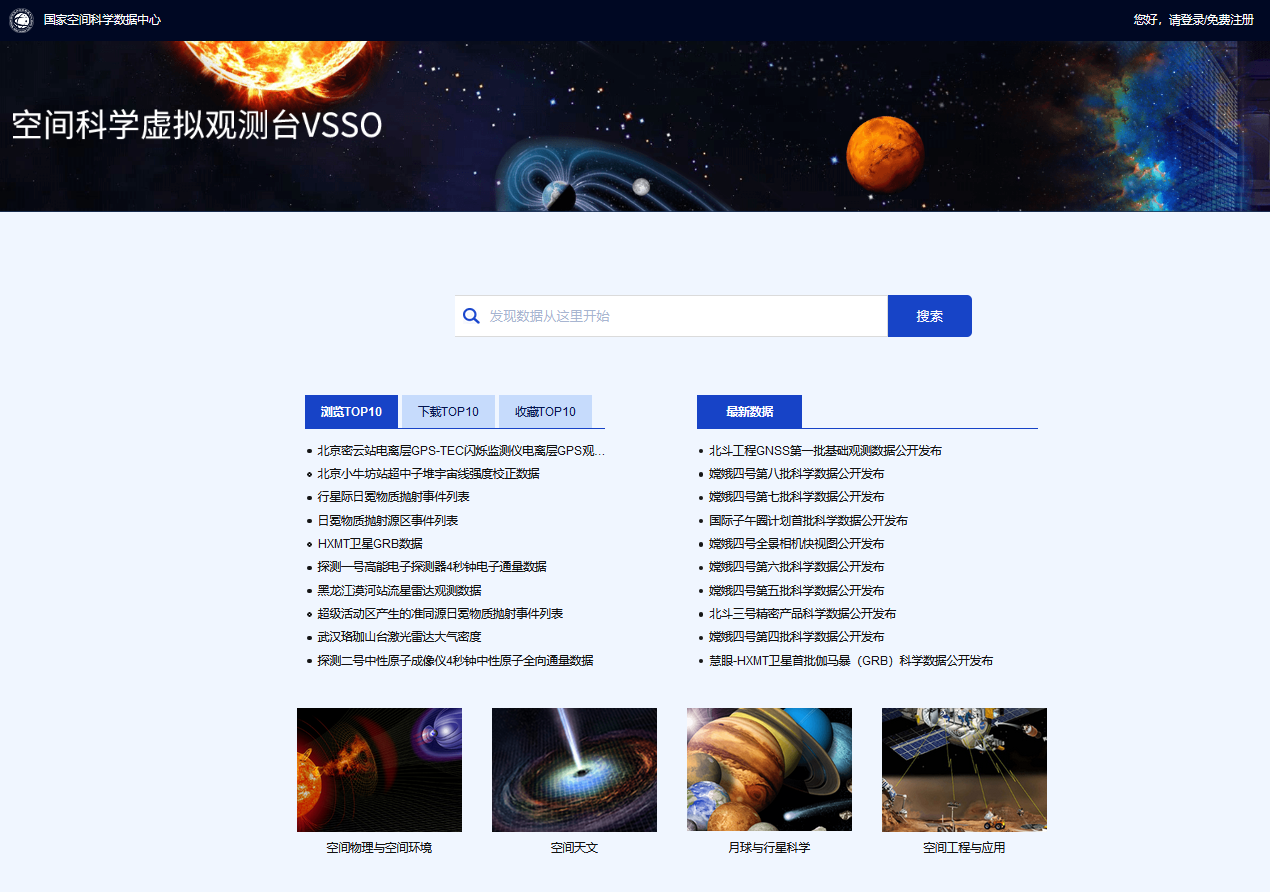Open 武汉珞珈山台激光雷达大气密度 dataset

pyautogui.click(x=400, y=637)
